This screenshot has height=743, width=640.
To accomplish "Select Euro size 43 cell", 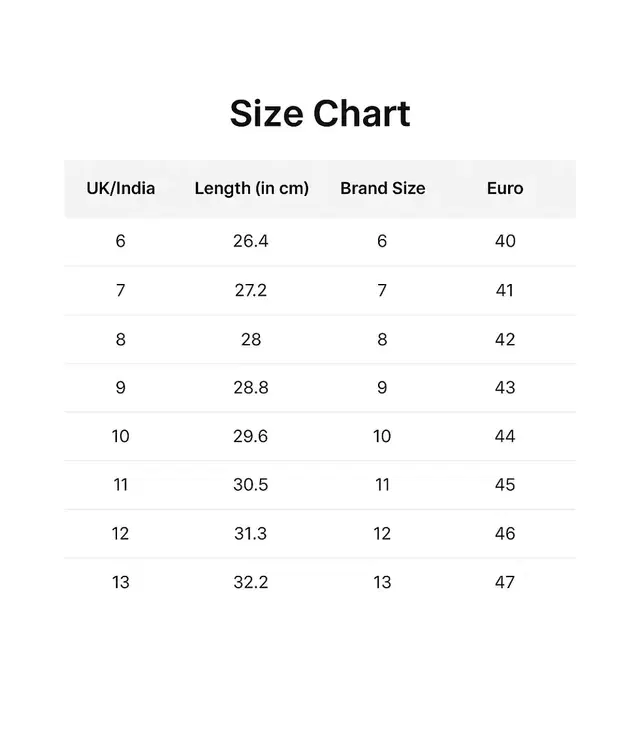I will [x=505, y=387].
